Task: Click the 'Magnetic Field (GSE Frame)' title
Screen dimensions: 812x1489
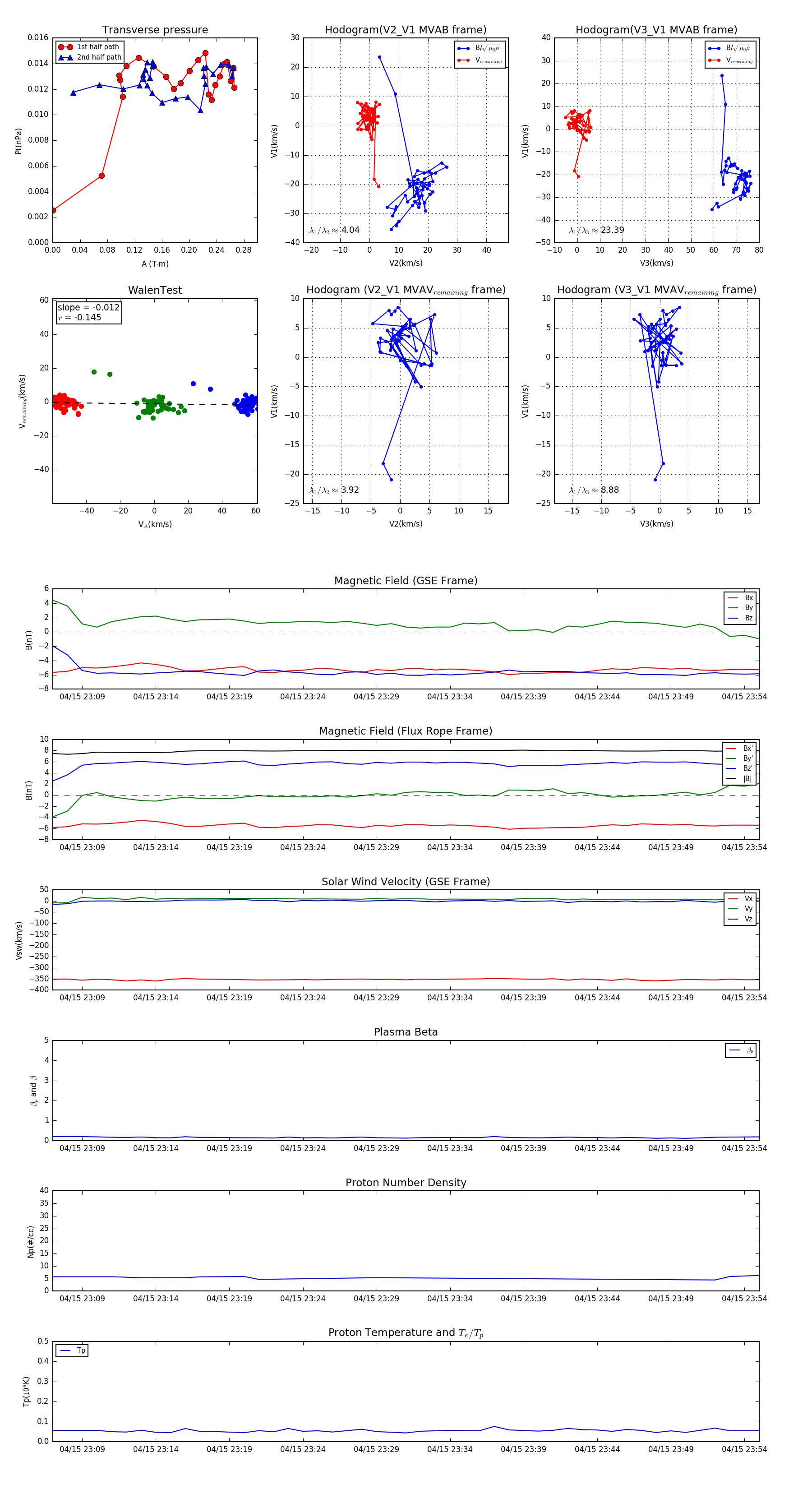Action: tap(406, 581)
